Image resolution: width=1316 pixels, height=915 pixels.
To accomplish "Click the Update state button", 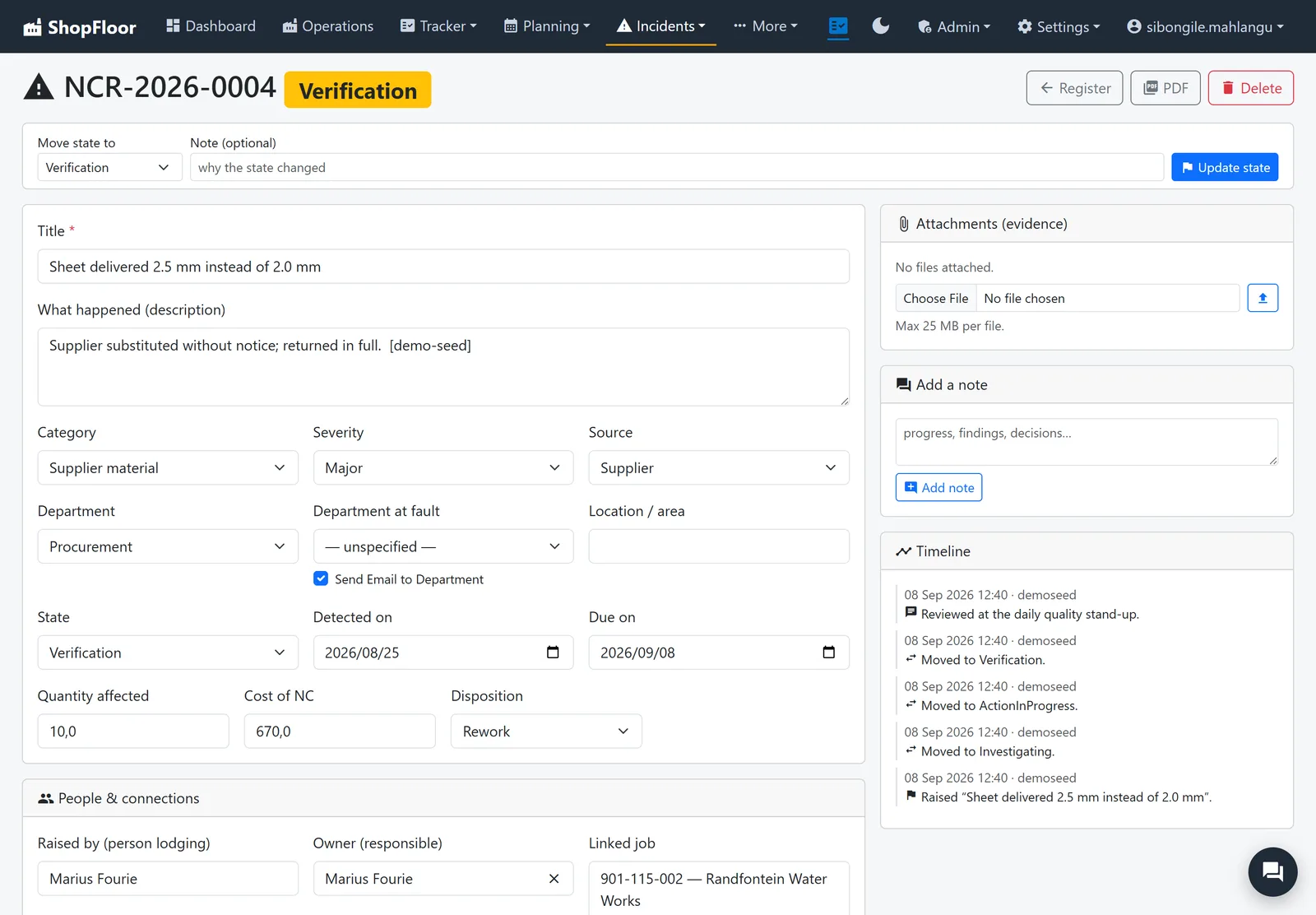I will coord(1225,167).
